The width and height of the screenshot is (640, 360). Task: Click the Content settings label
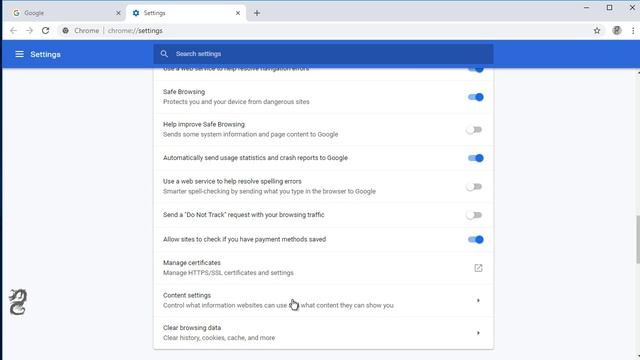187,295
